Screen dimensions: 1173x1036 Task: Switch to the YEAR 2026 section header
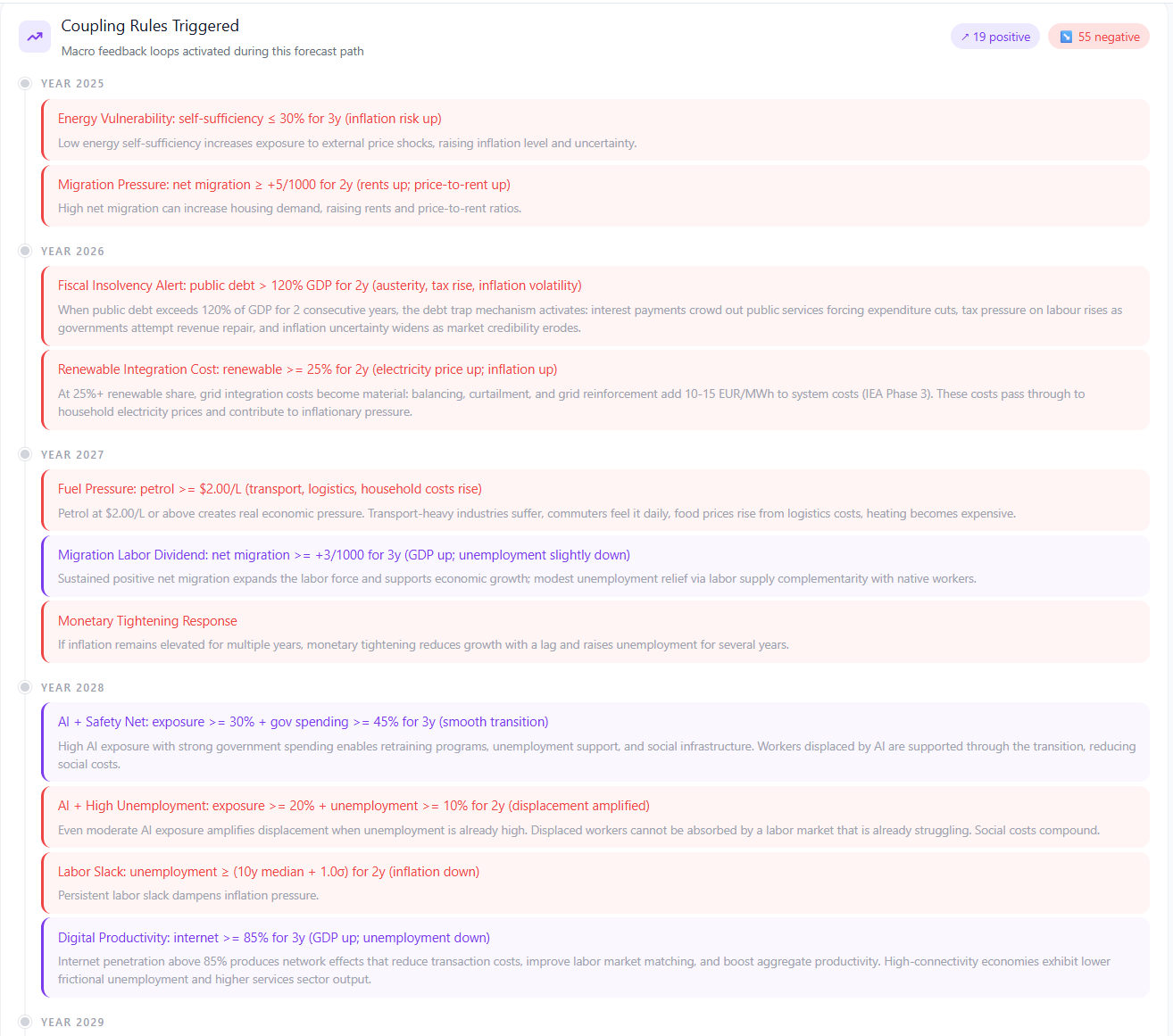point(72,251)
